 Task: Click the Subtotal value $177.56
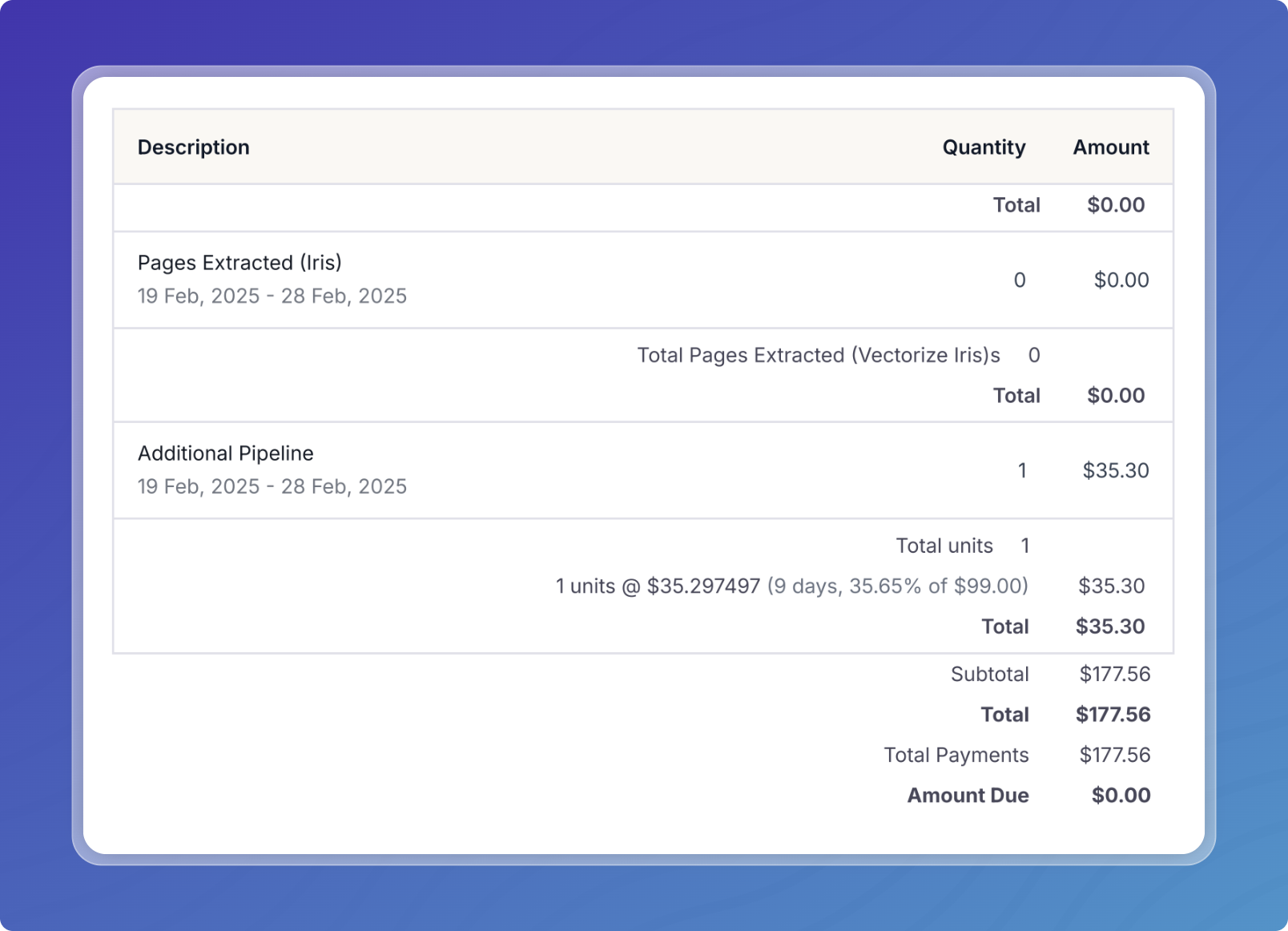pos(1115,675)
